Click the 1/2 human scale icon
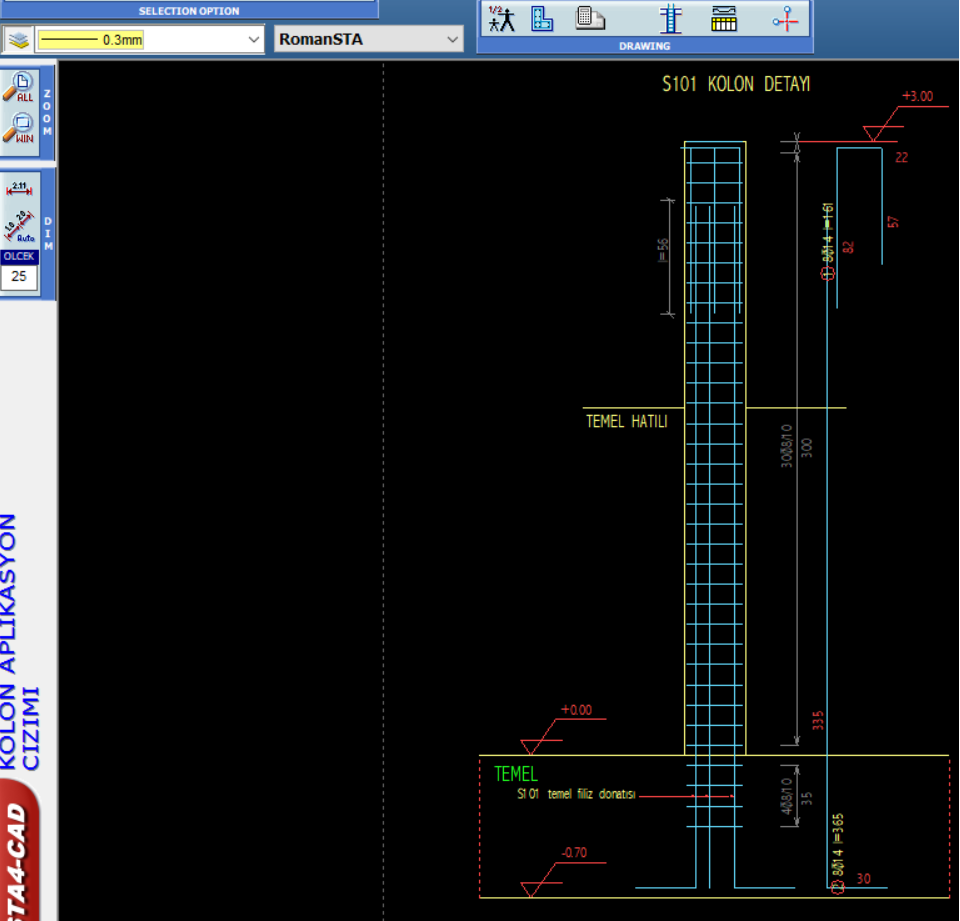The image size is (960, 921). click(x=500, y=18)
